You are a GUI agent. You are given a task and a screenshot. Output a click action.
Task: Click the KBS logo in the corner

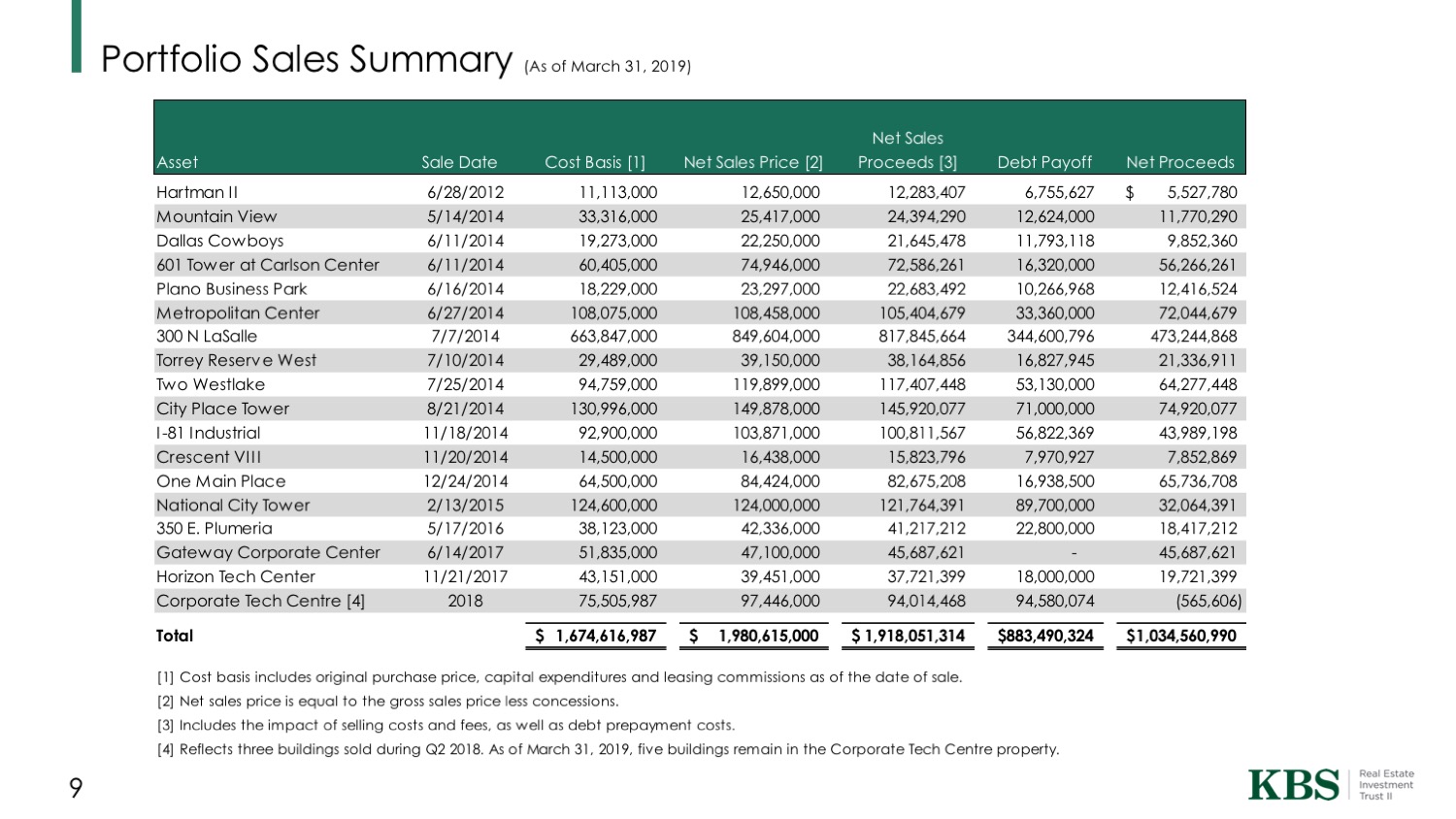click(x=1293, y=785)
